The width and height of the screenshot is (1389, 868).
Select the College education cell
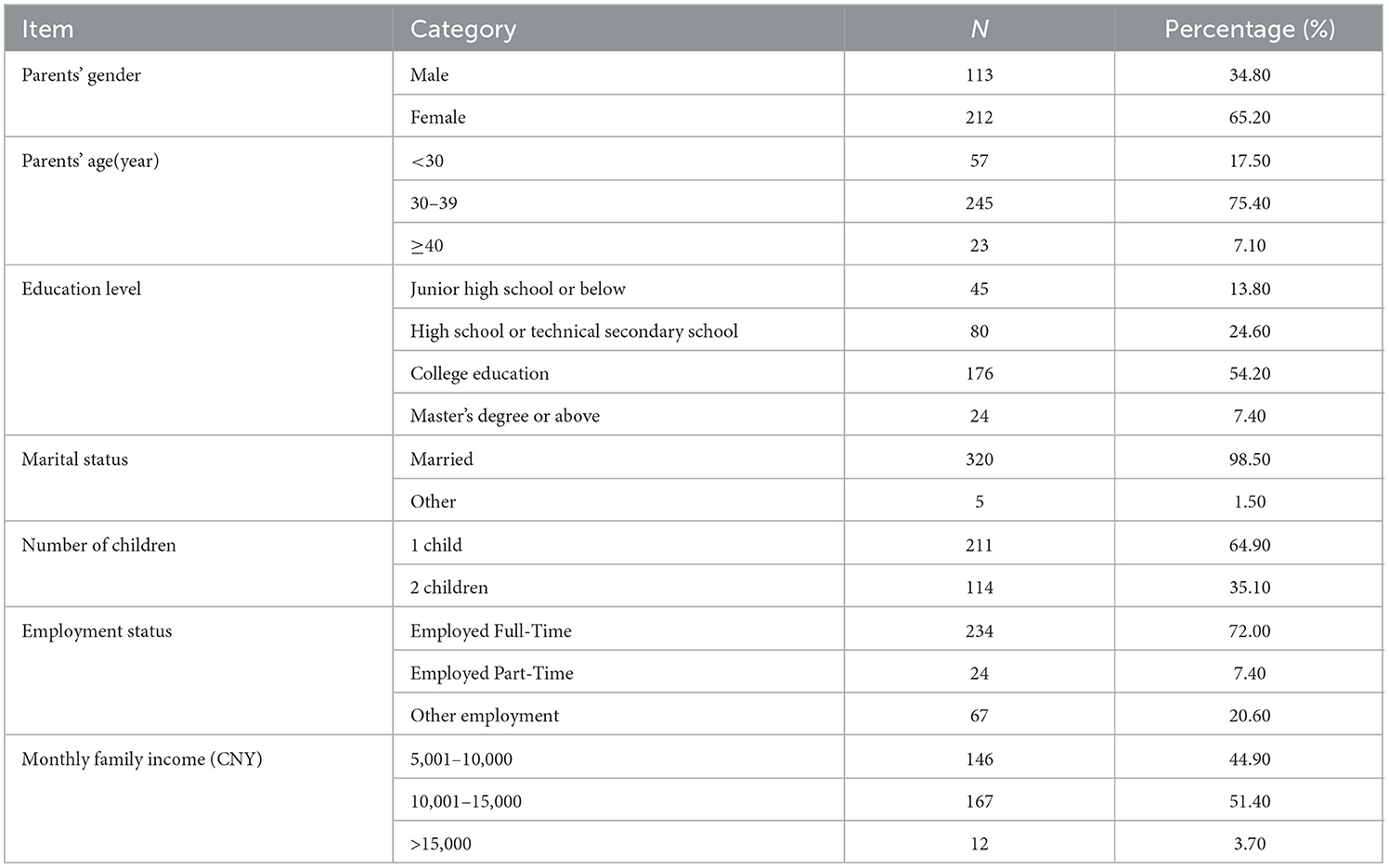pyautogui.click(x=479, y=373)
